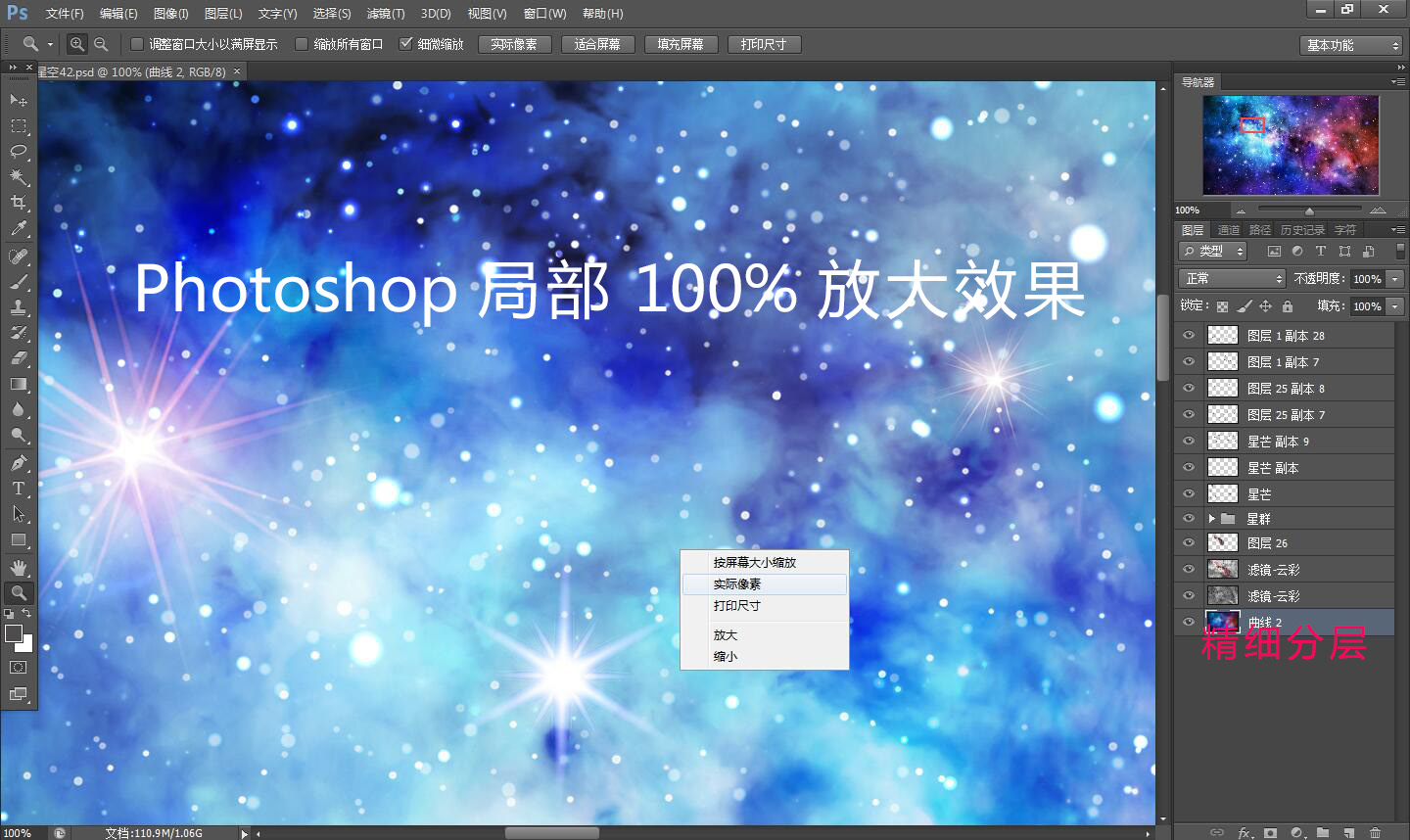Uncheck 细微缩放 checkbox
1410x840 pixels.
click(x=405, y=44)
